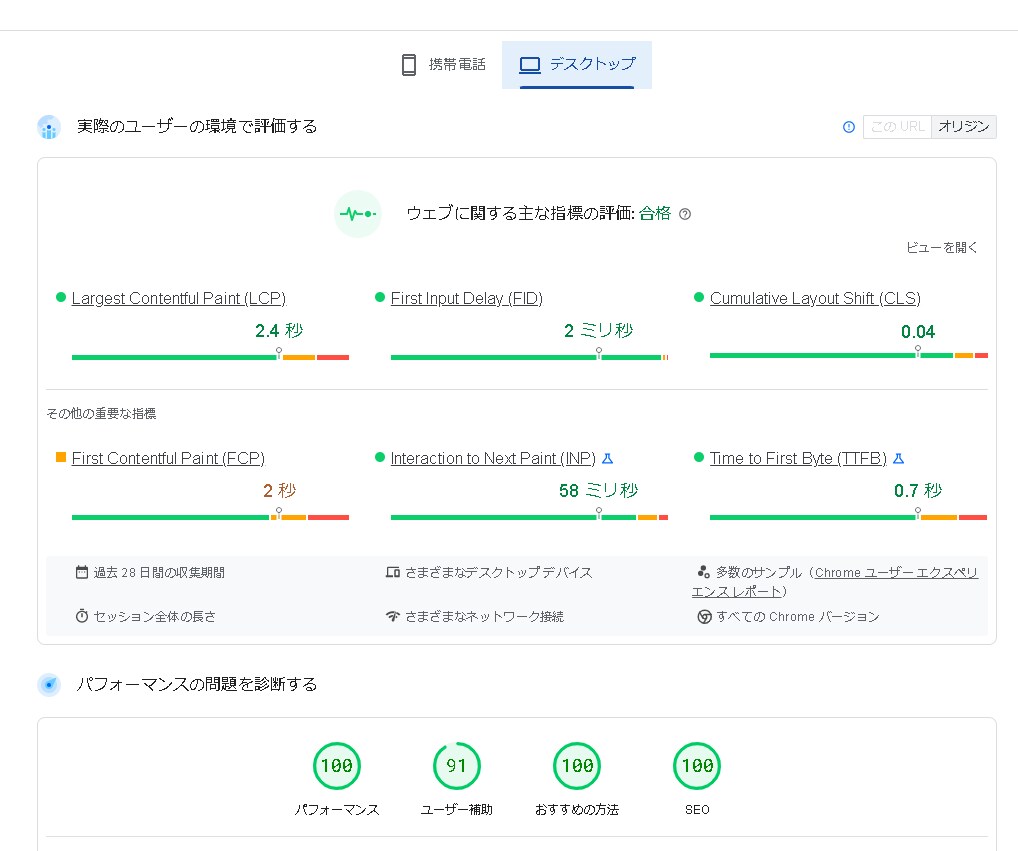Click the FID distribution bar
This screenshot has width=1018, height=851.
coord(529,357)
